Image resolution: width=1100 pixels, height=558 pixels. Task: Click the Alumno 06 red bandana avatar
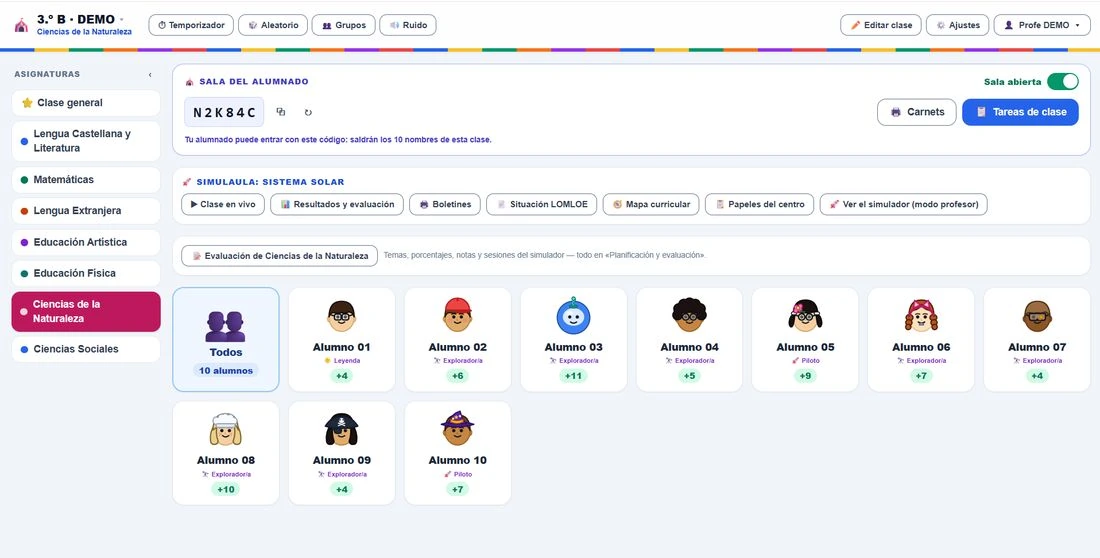tap(921, 315)
